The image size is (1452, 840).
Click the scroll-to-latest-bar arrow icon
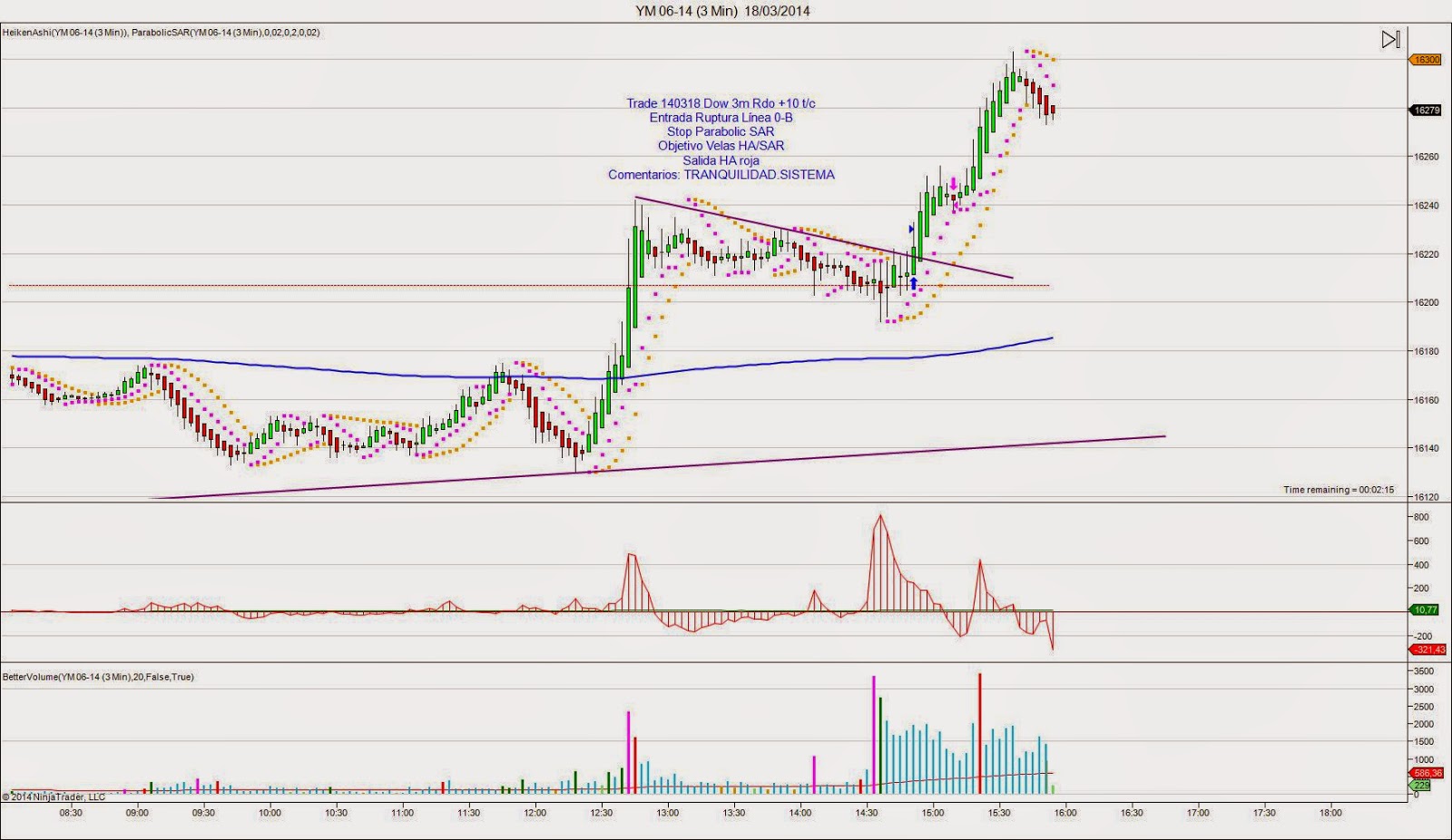1390,39
